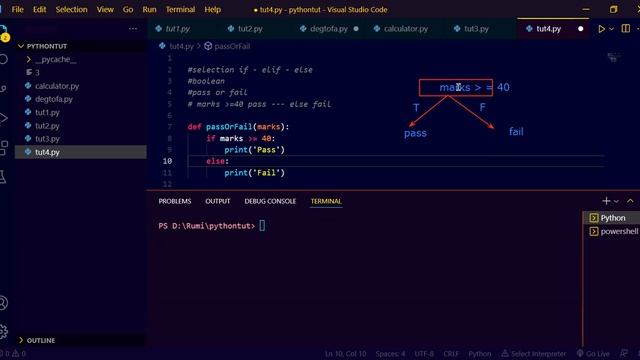This screenshot has width=640, height=360.
Task: Start Go Live server
Action: pos(593,354)
